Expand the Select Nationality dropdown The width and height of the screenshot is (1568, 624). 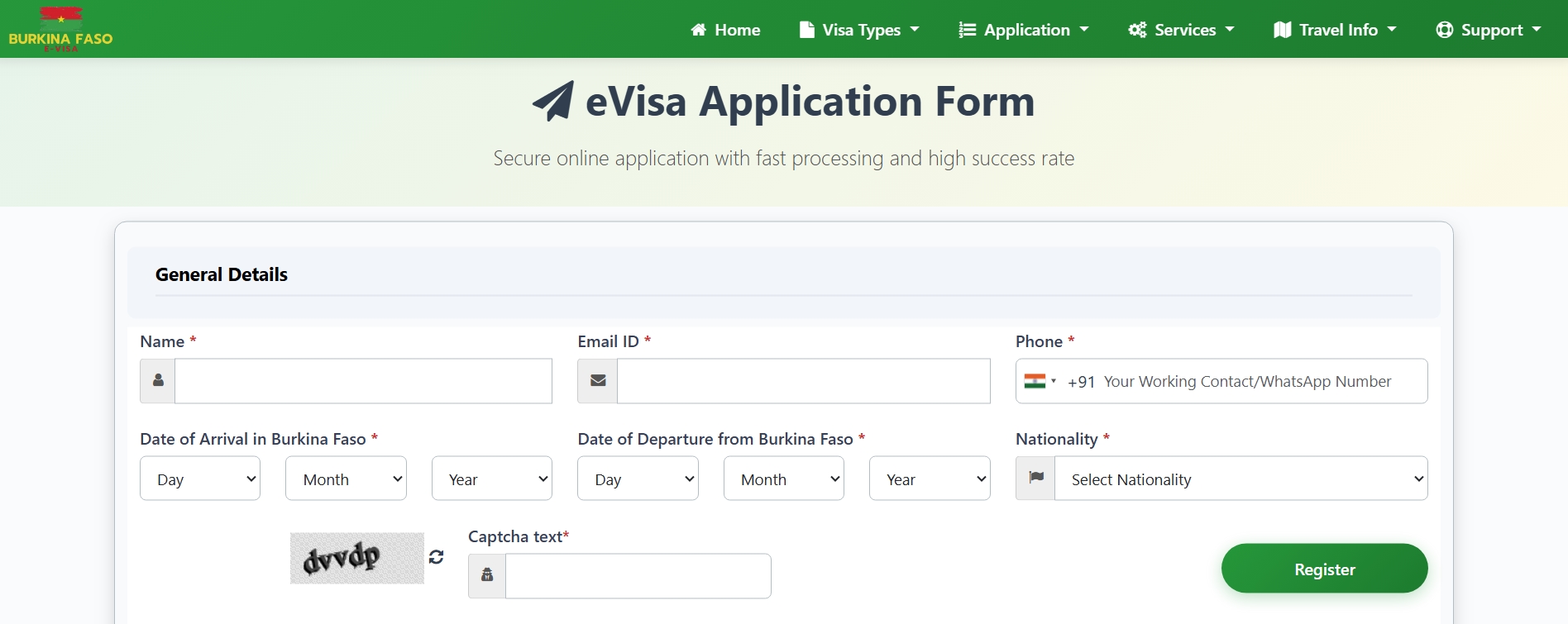1241,479
